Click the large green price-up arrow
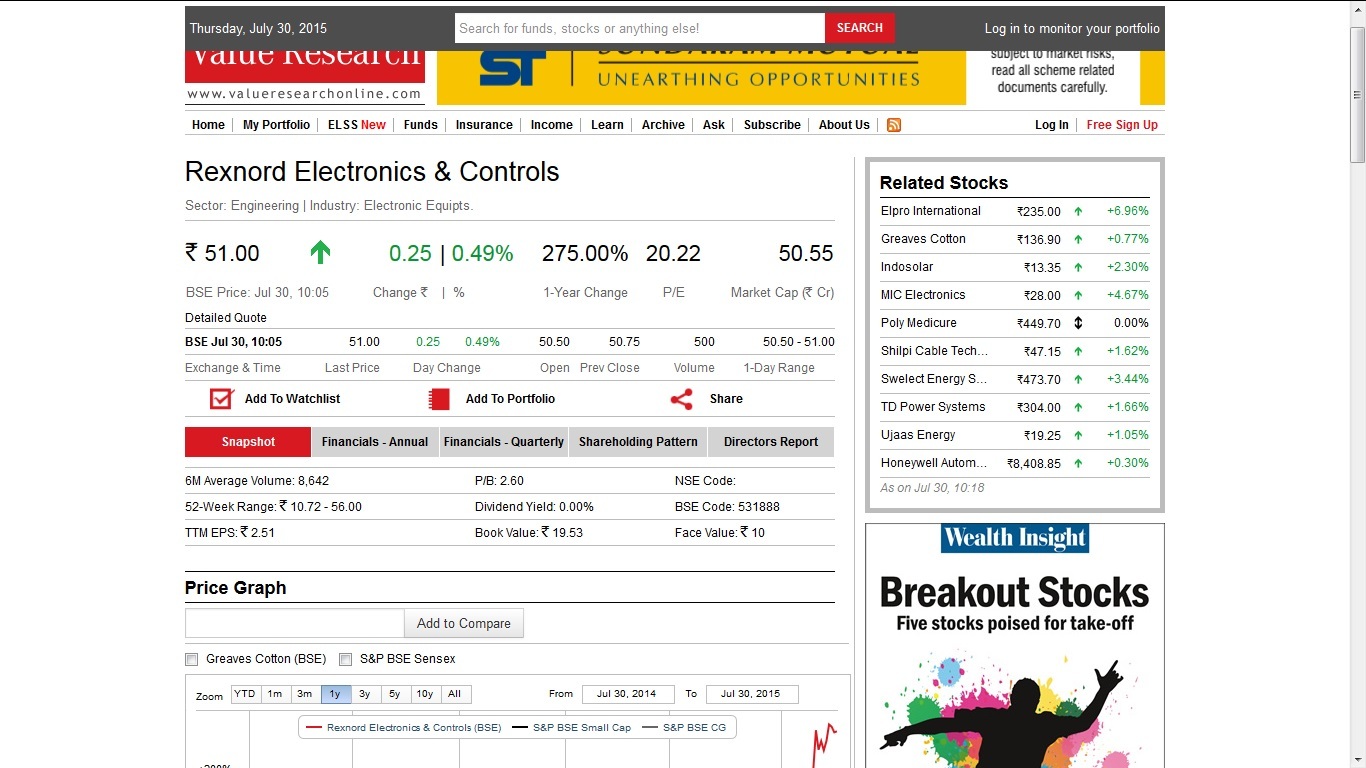Viewport: 1366px width, 768px height. click(x=320, y=253)
